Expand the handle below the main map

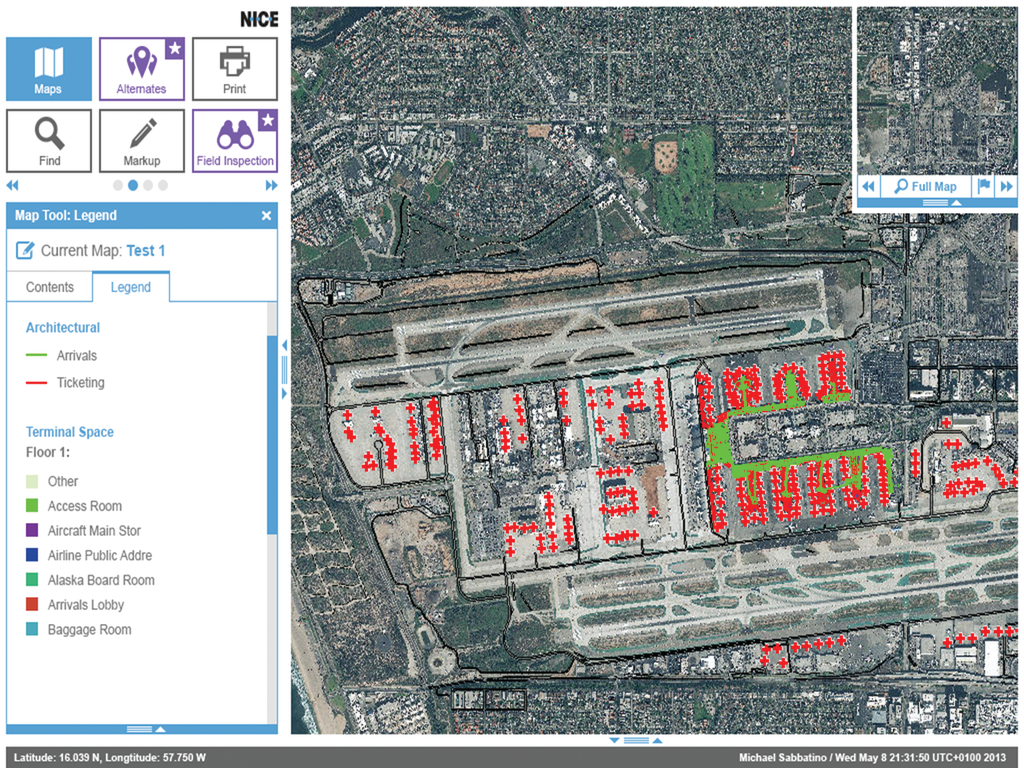pos(637,741)
